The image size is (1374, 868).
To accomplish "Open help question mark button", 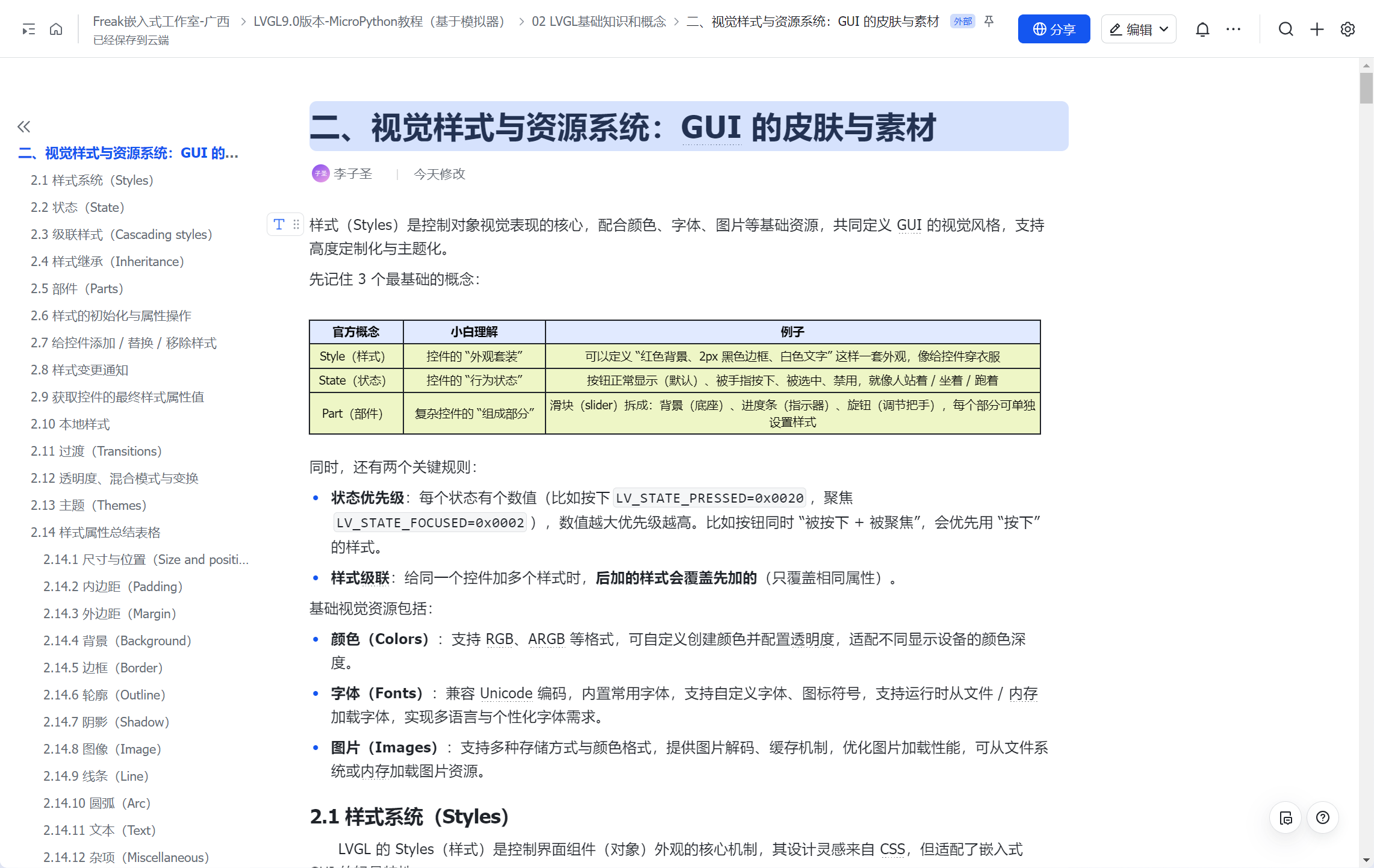I will coord(1322,817).
